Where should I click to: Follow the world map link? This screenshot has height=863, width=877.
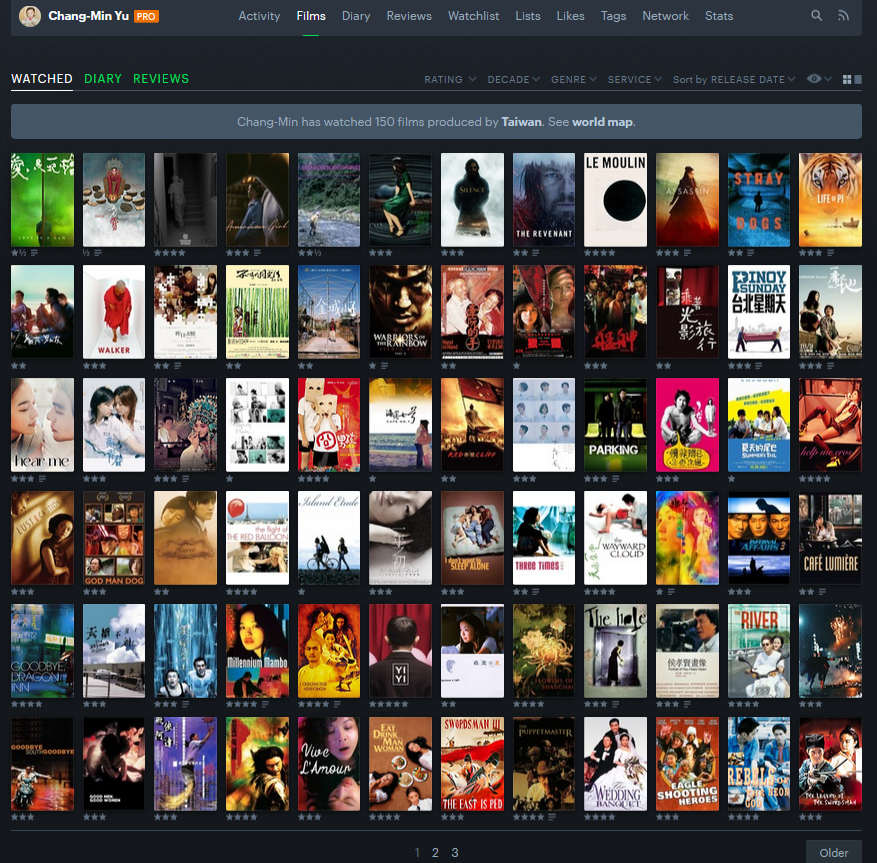point(602,122)
